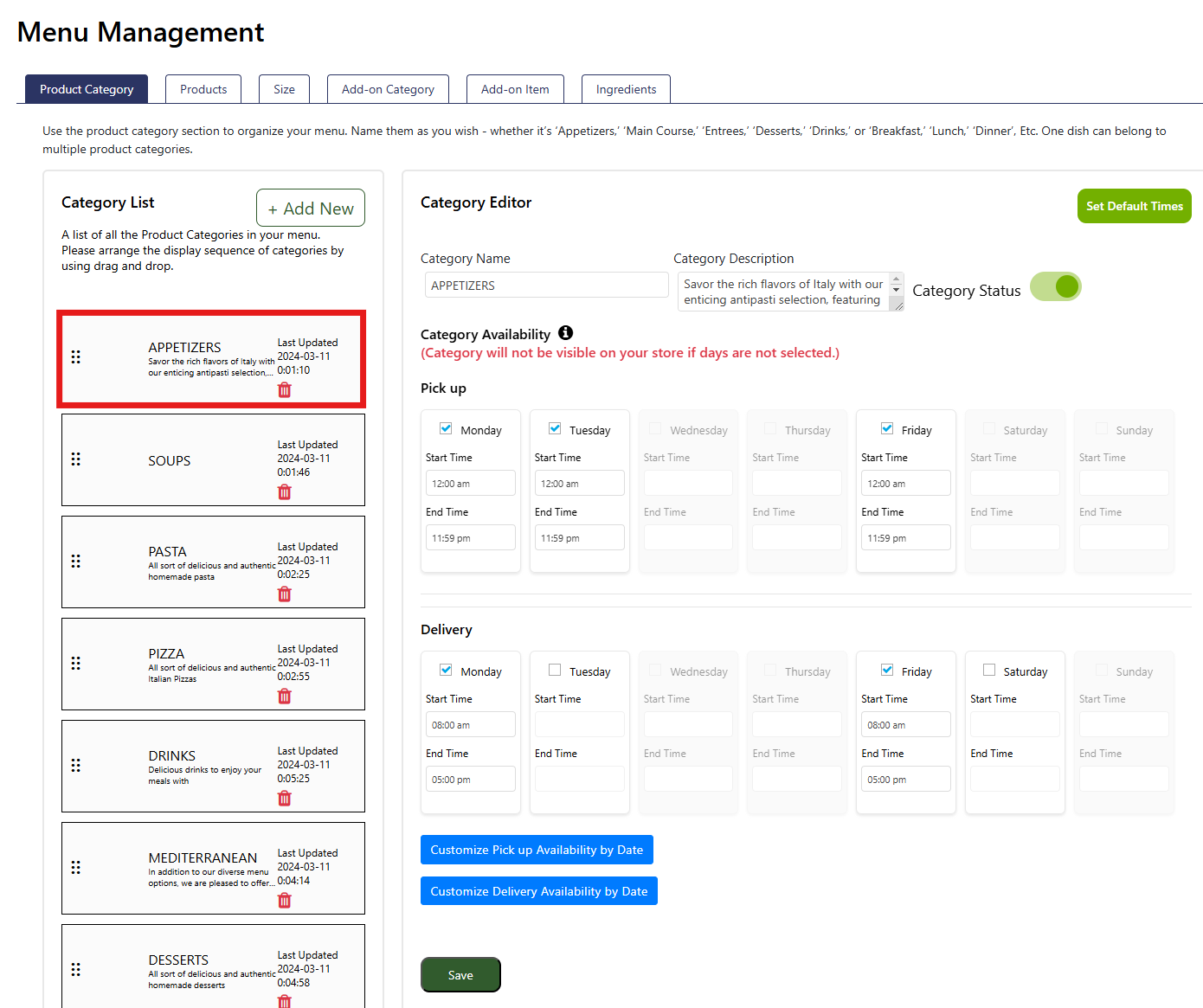Switch to the Products tab
The width and height of the screenshot is (1203, 1008).
(x=203, y=89)
